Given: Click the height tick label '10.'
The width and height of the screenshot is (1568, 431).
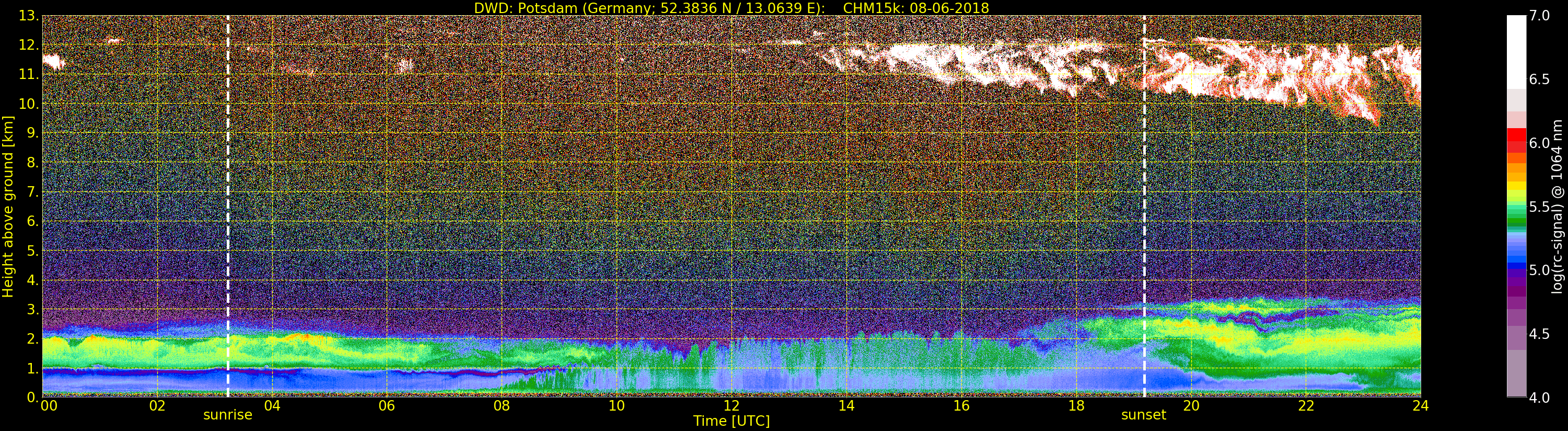Looking at the screenshot, I should [x=29, y=104].
